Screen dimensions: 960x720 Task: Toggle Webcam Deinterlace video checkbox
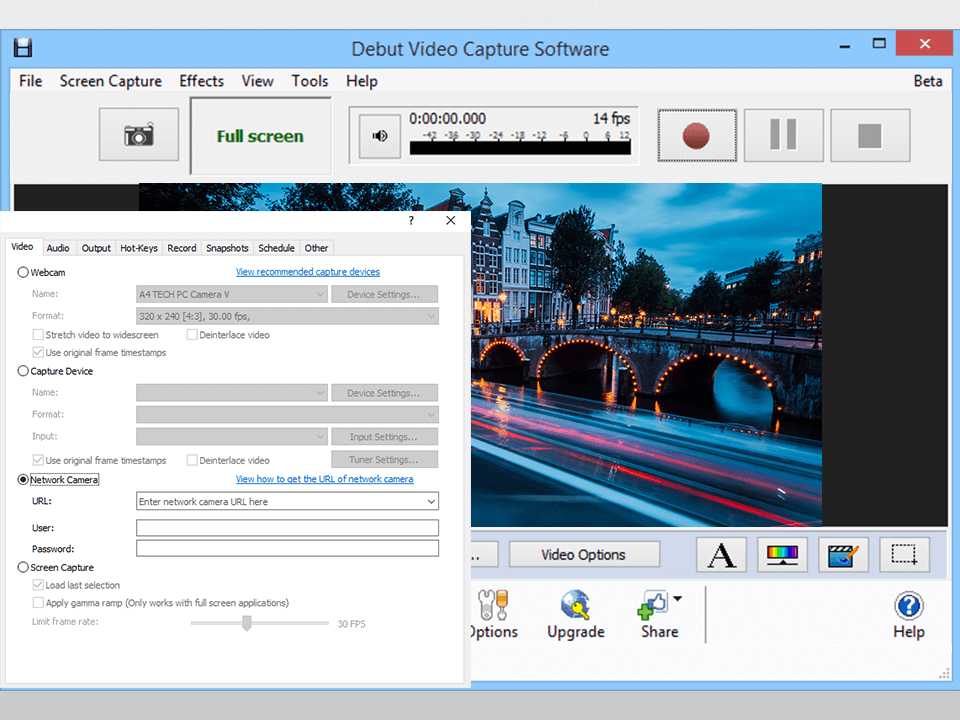pyautogui.click(x=192, y=335)
